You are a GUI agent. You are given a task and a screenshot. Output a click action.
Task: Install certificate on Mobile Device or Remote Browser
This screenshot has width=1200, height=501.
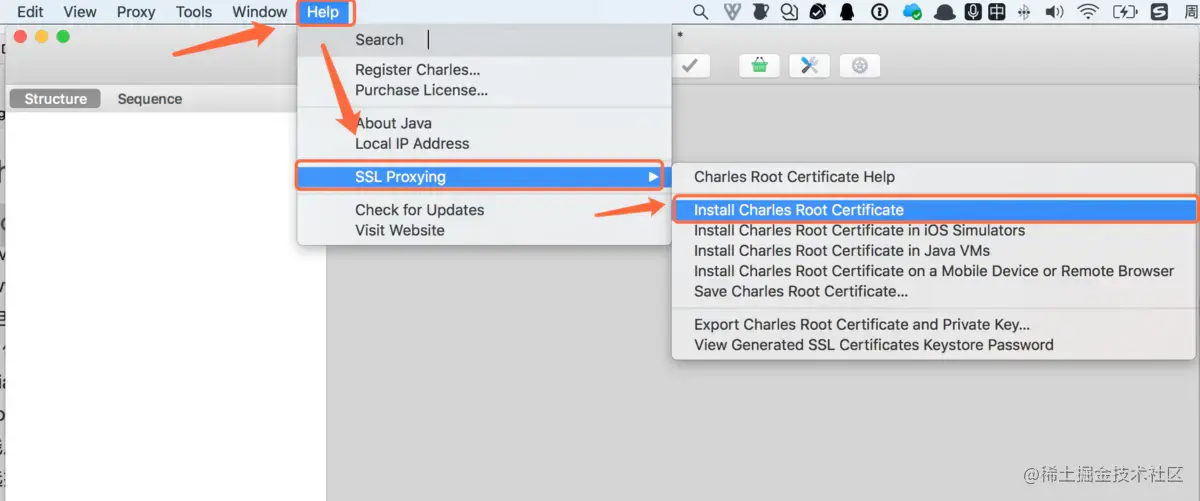click(934, 271)
